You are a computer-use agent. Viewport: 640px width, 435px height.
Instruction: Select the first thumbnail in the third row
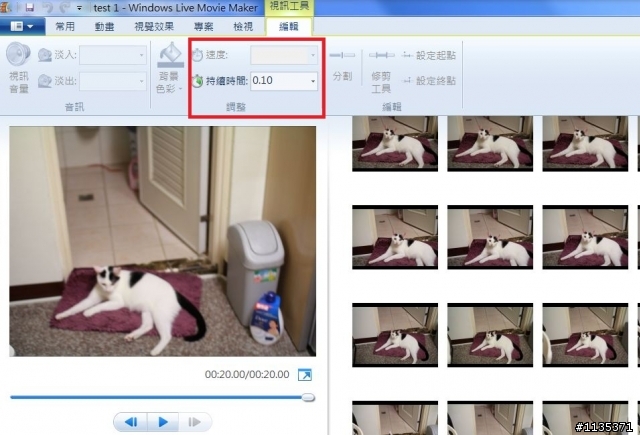(395, 335)
